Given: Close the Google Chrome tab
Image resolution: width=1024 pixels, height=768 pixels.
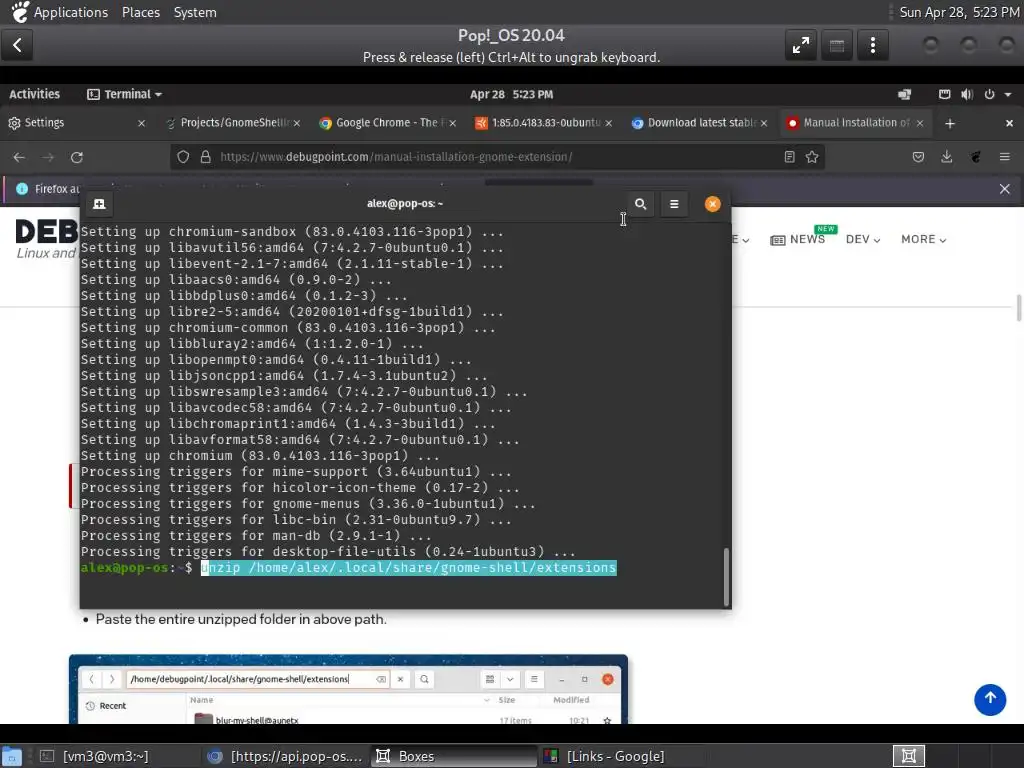Looking at the screenshot, I should click(453, 123).
